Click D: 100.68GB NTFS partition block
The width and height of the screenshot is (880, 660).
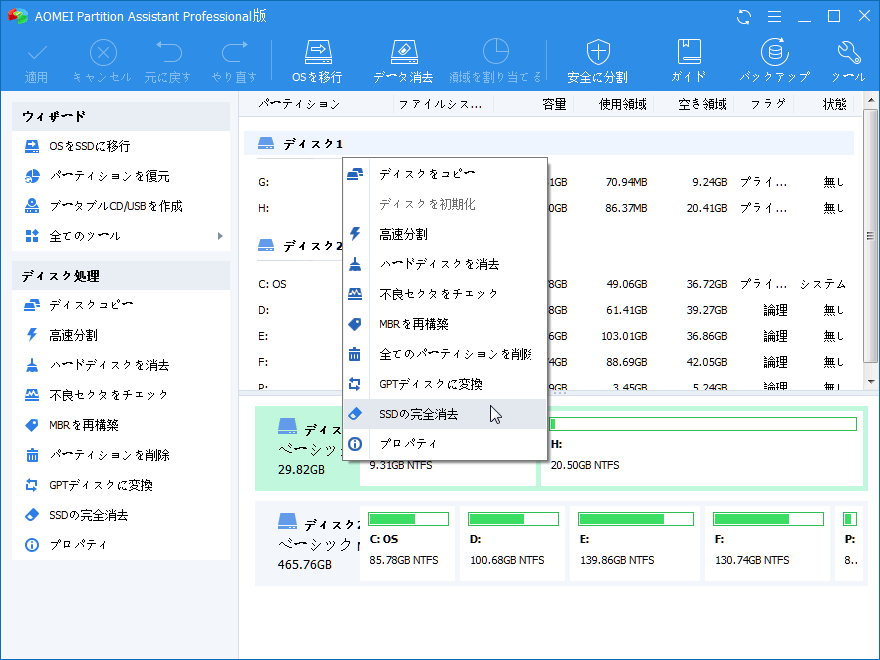tap(512, 543)
